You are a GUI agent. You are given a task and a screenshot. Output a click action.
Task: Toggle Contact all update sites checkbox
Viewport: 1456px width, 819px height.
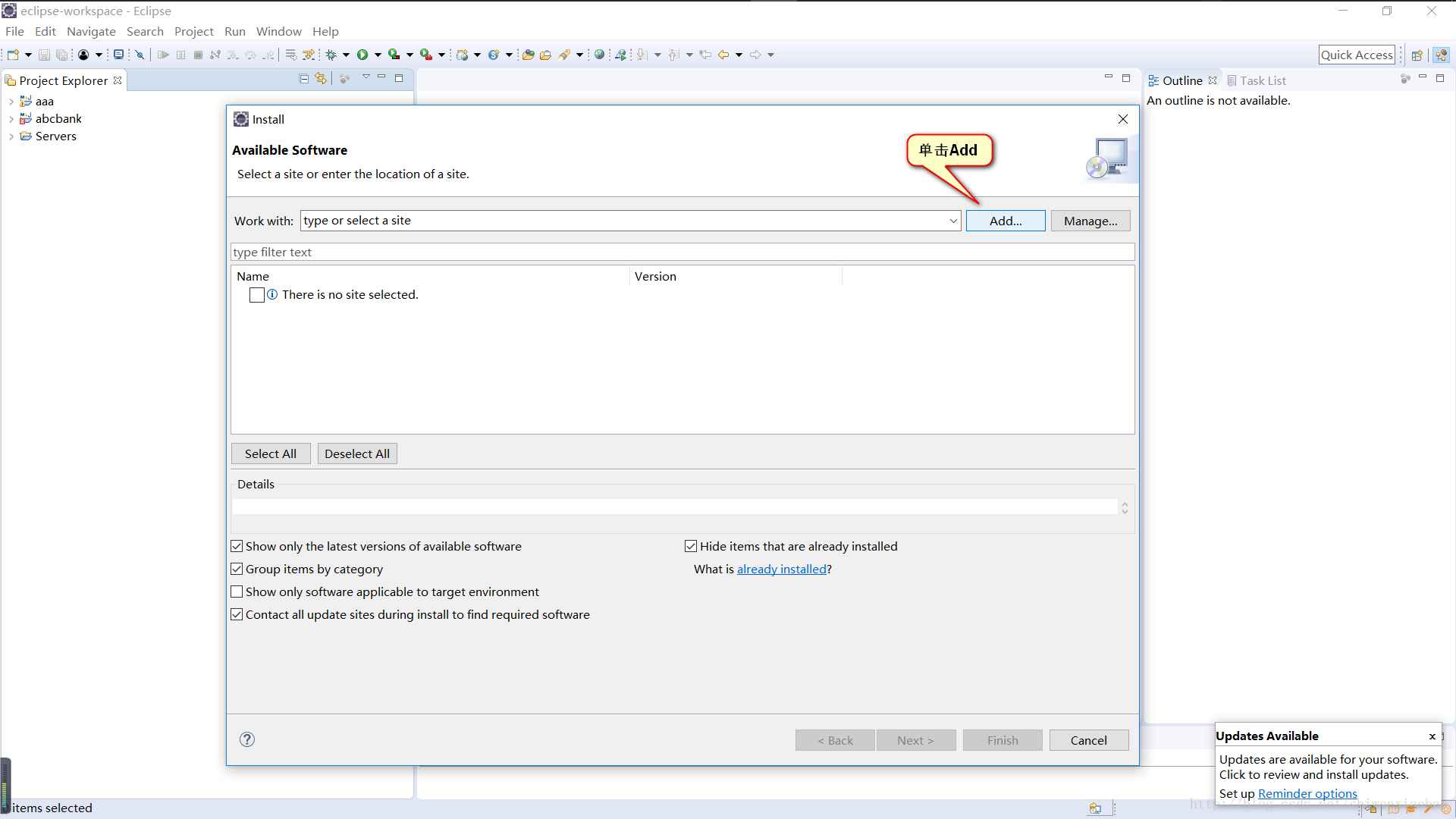pyautogui.click(x=237, y=614)
